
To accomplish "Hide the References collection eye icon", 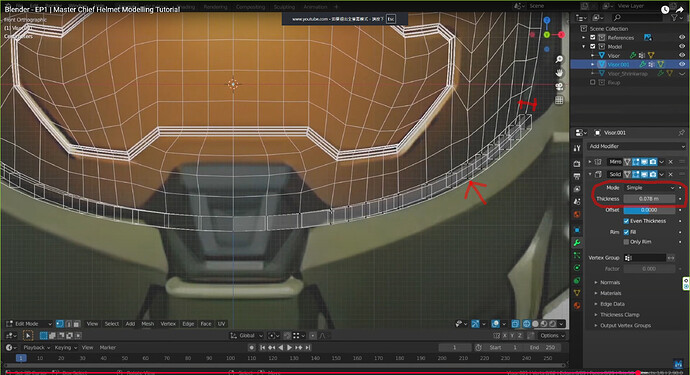I will click(x=682, y=37).
